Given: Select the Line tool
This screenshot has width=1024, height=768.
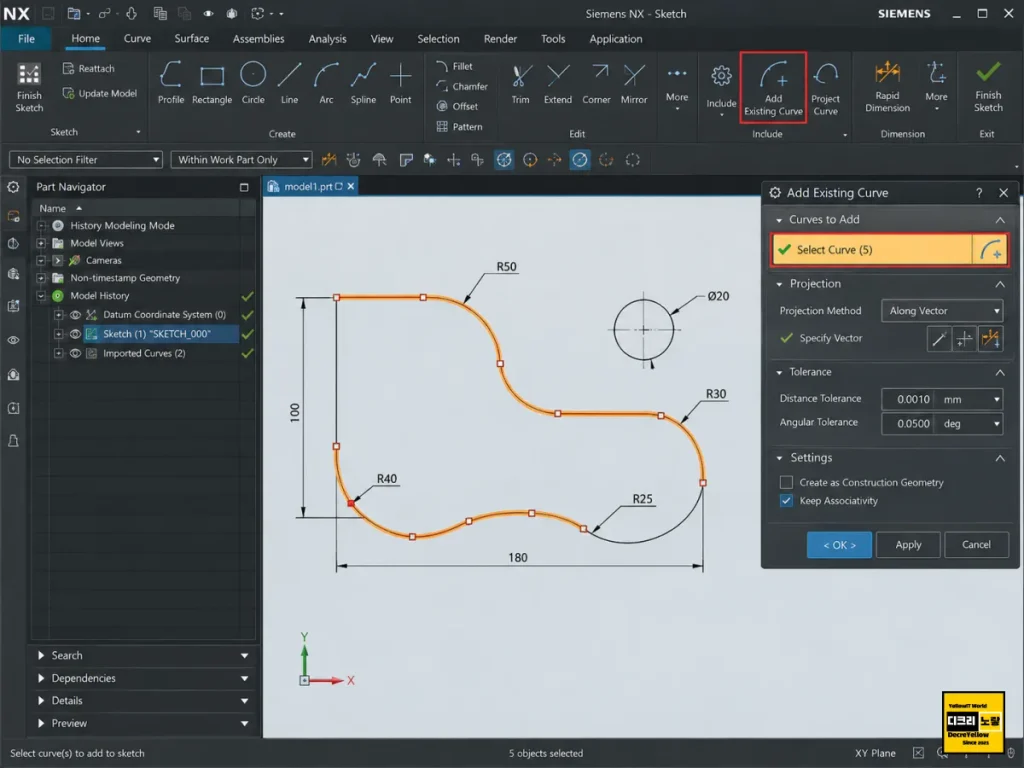Looking at the screenshot, I should point(289,82).
